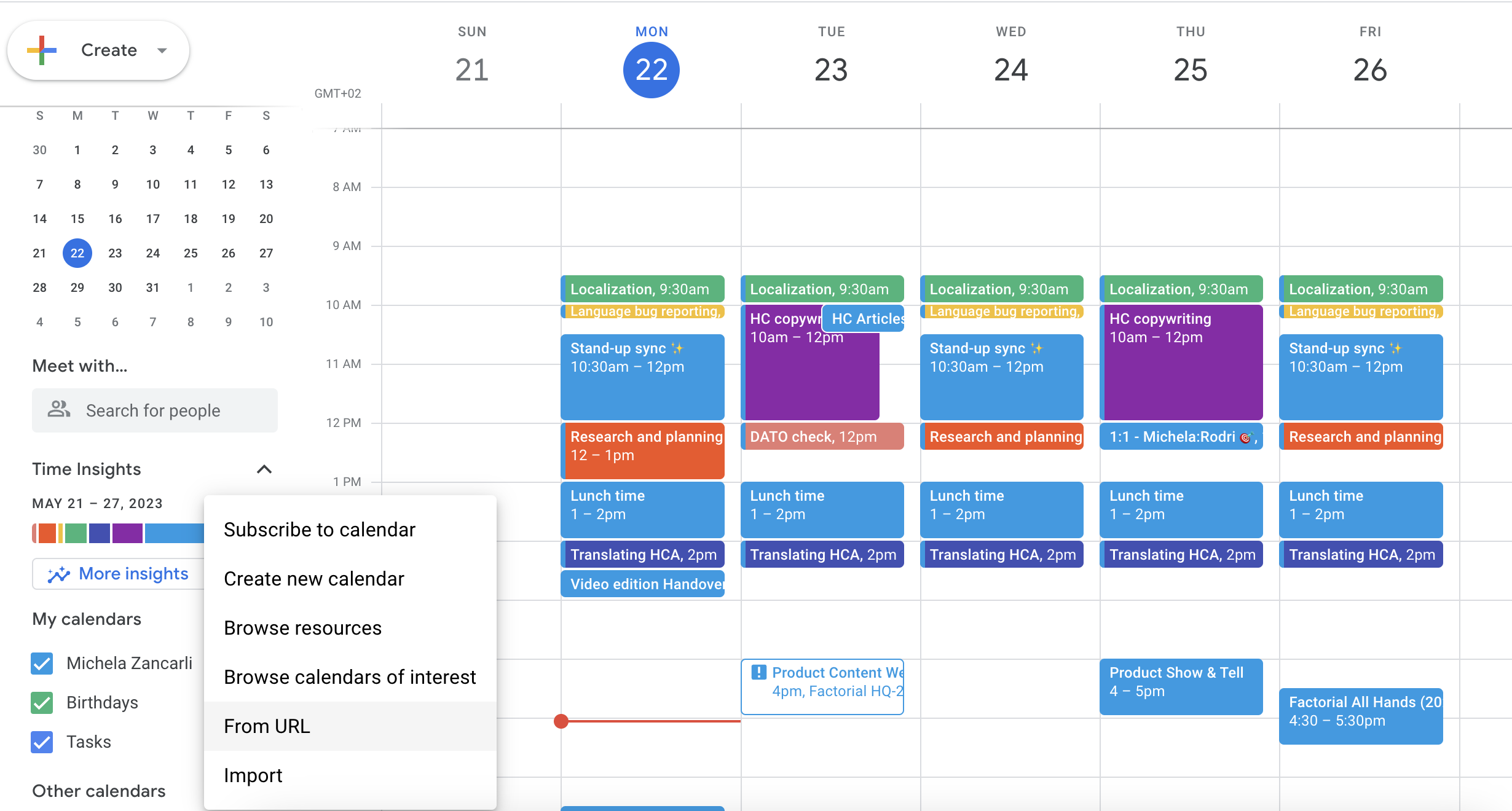Image resolution: width=1512 pixels, height=811 pixels.
Task: Click Create new calendar button
Action: coord(314,579)
